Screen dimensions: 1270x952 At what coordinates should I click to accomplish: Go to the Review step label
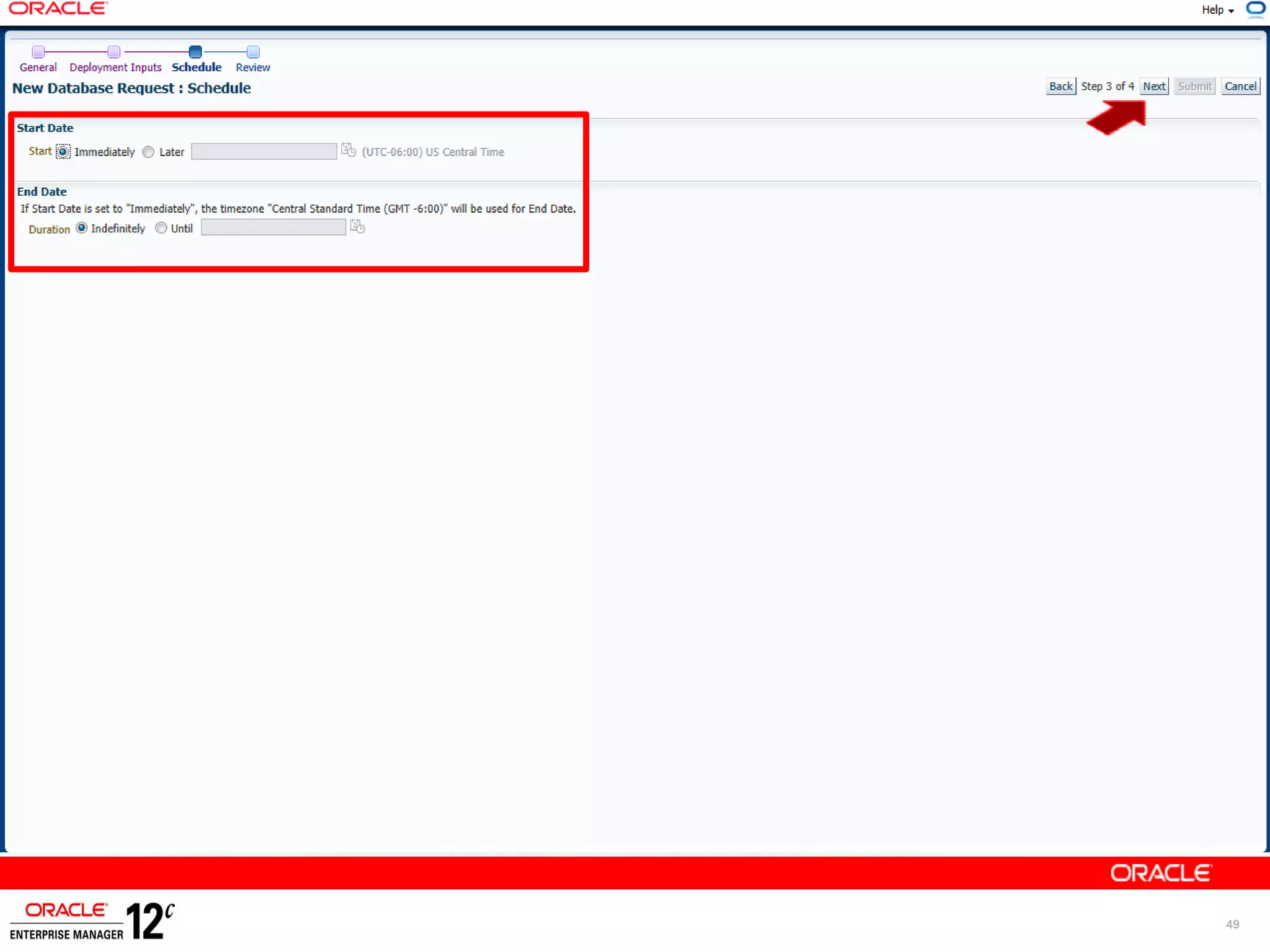253,68
